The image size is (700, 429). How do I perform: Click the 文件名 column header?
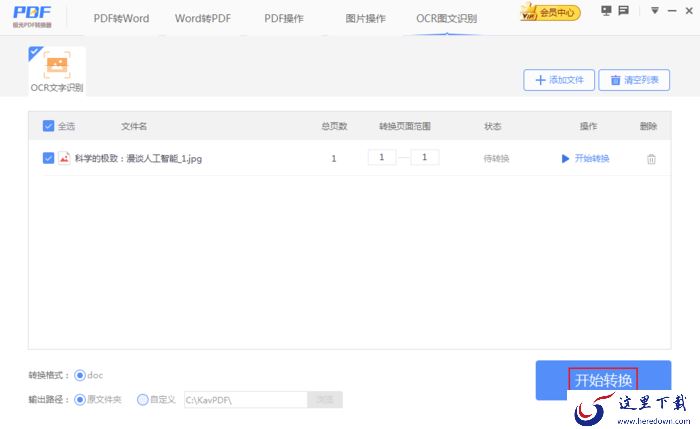[134, 126]
